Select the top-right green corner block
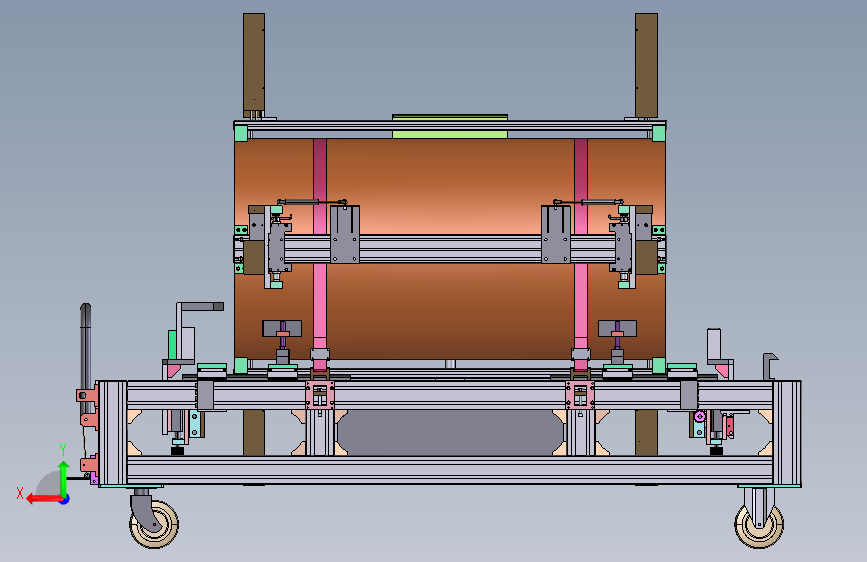Image resolution: width=867 pixels, height=562 pixels. 659,133
